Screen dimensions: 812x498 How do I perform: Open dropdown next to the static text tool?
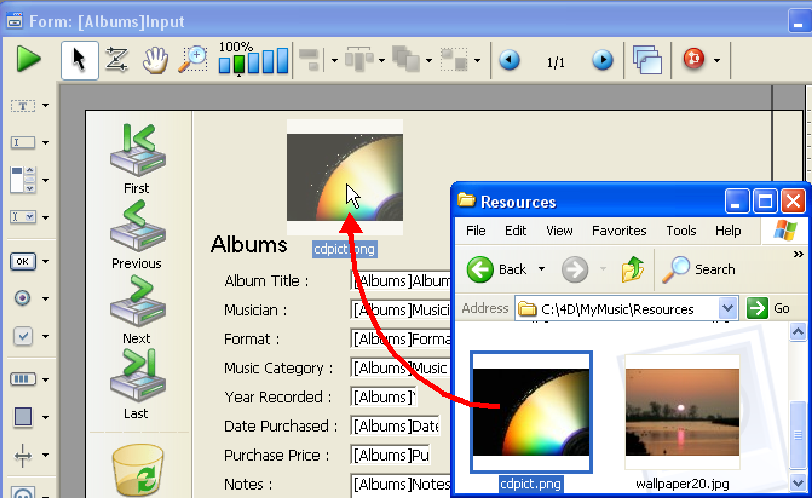(x=46, y=106)
